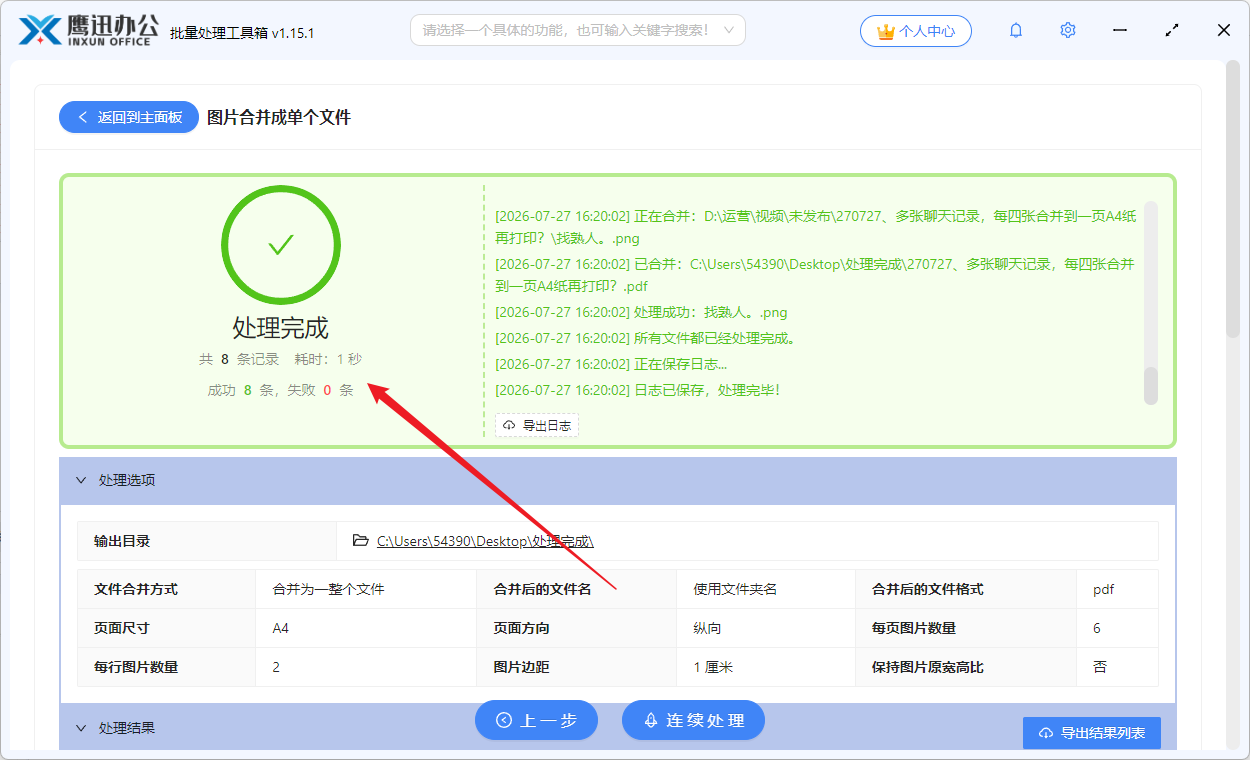Click the 图片边距 label cell
This screenshot has width=1250, height=760.
577,667
